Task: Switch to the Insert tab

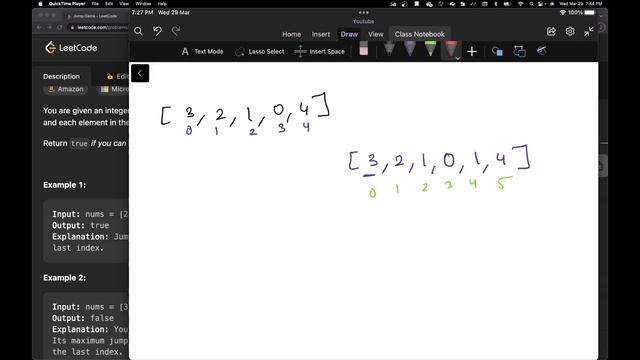Action: (x=321, y=34)
